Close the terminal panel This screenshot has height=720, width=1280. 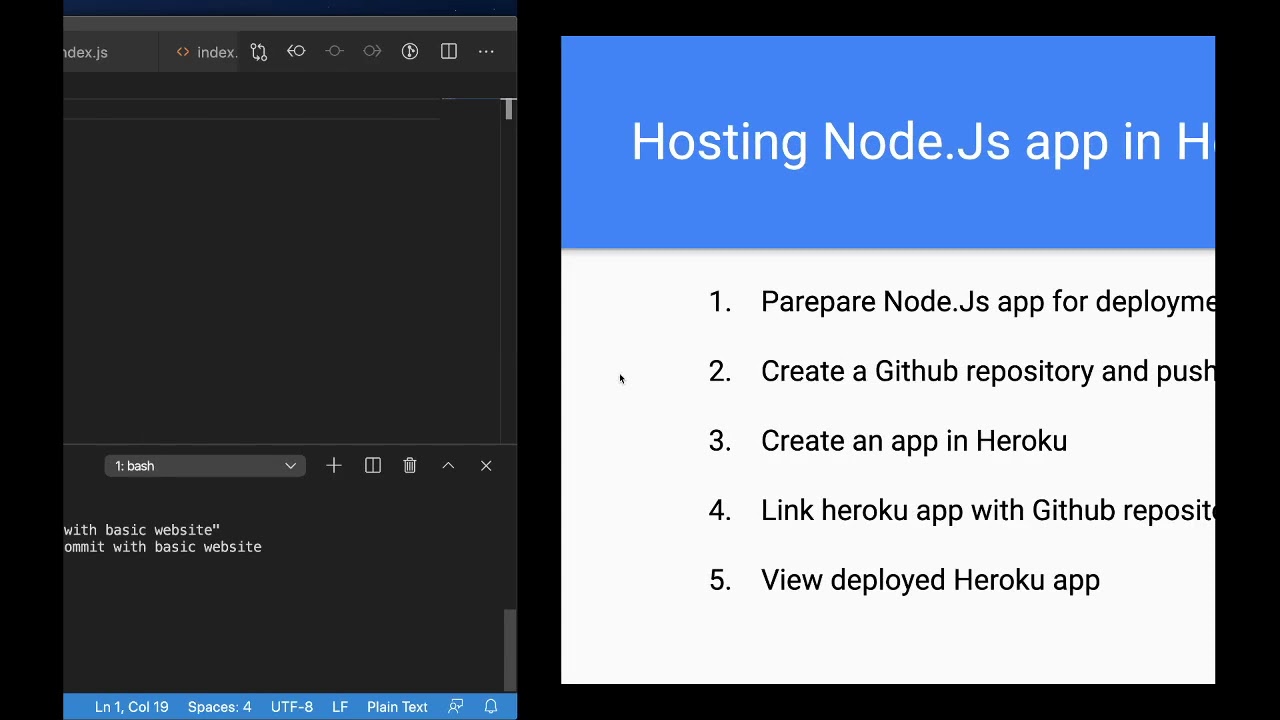[486, 466]
